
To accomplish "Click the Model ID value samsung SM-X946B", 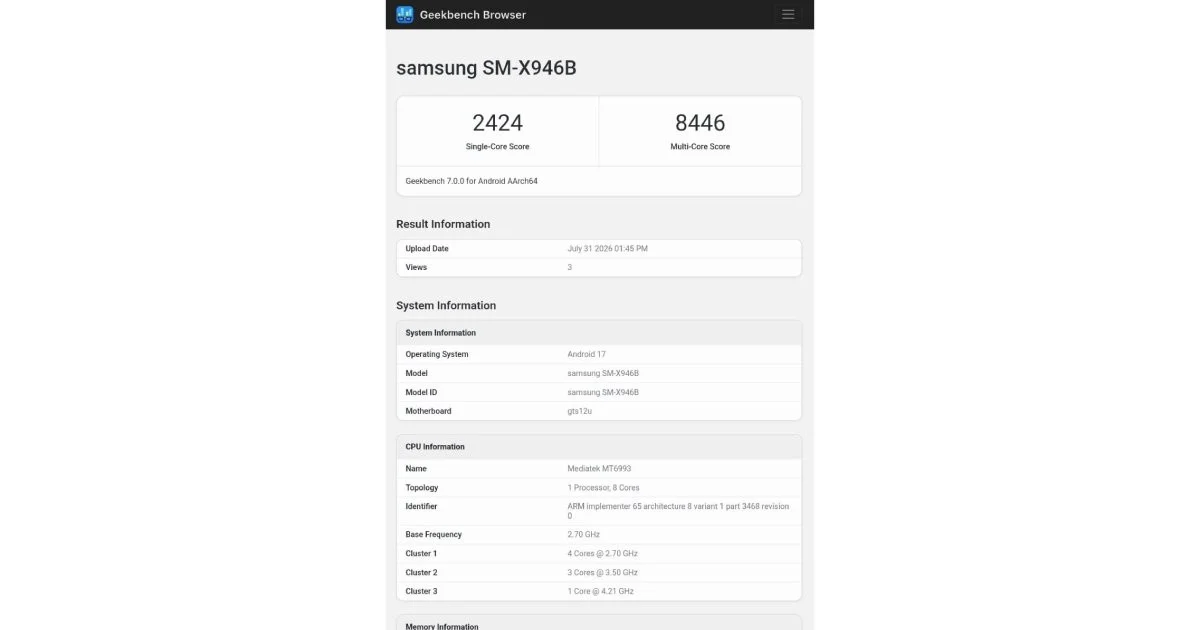I will tap(603, 392).
